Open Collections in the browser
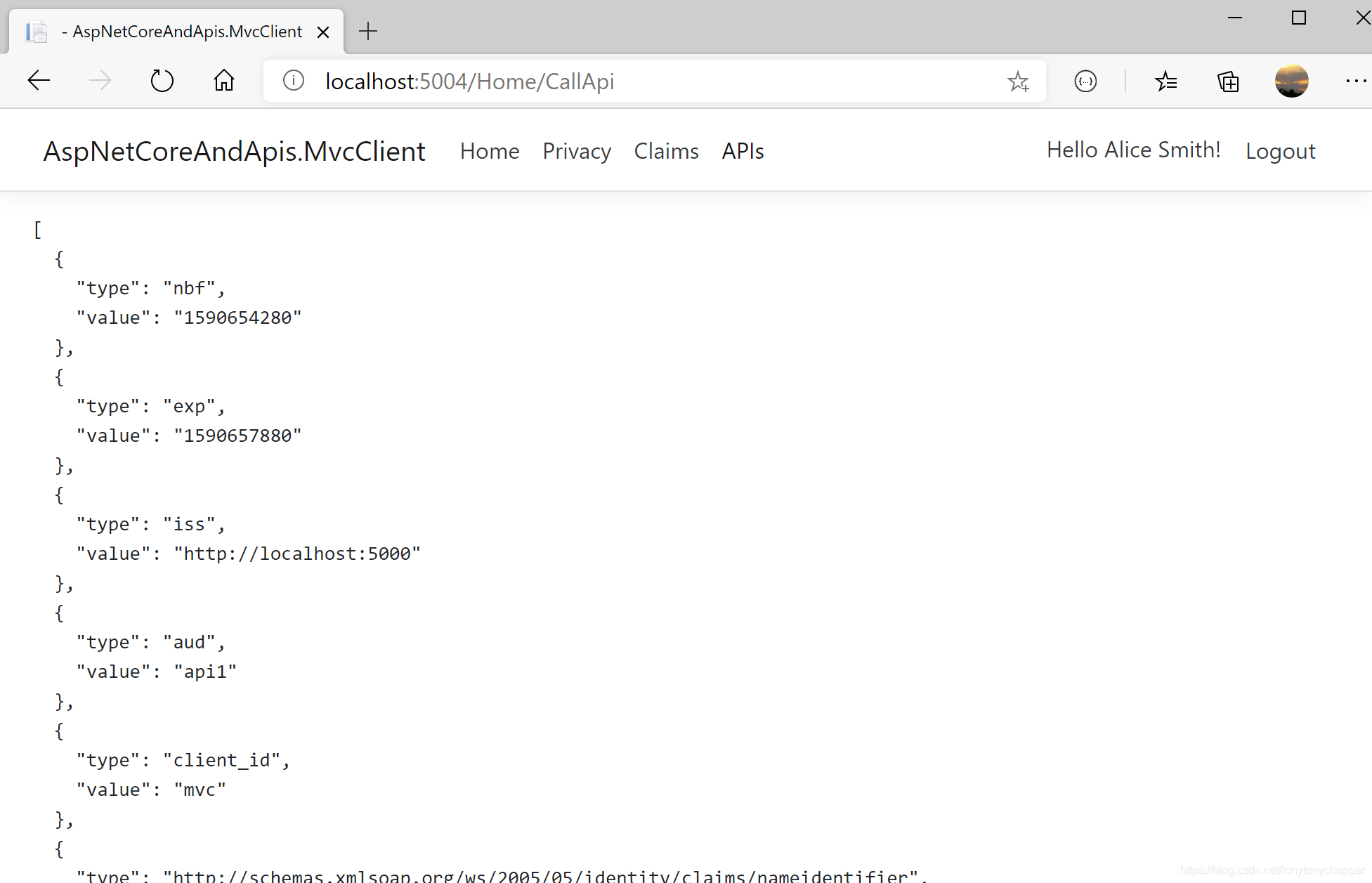Screen dimensions: 1372x883 click(x=1228, y=81)
